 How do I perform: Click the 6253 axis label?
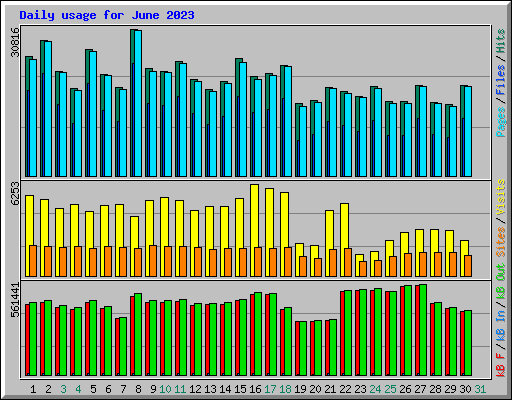[15, 194]
